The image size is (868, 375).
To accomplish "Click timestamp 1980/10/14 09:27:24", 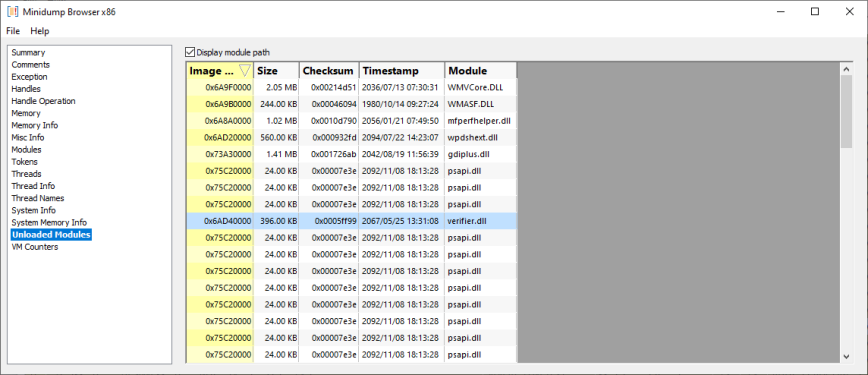I will click(x=400, y=104).
